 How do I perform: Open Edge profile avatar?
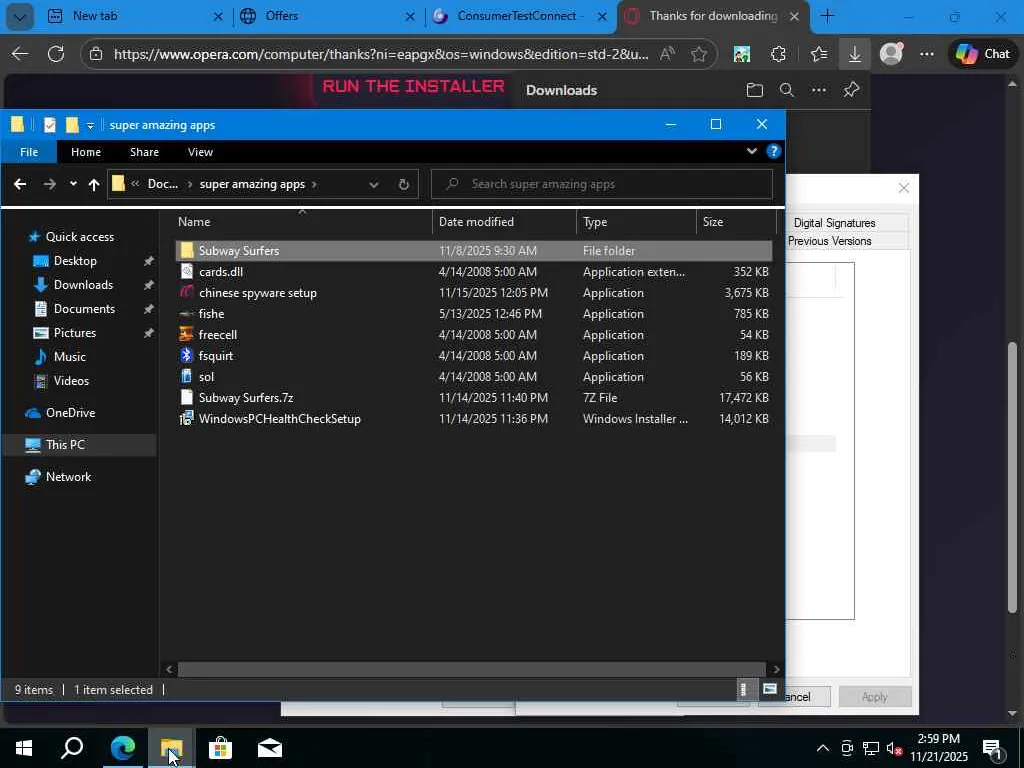coord(891,54)
